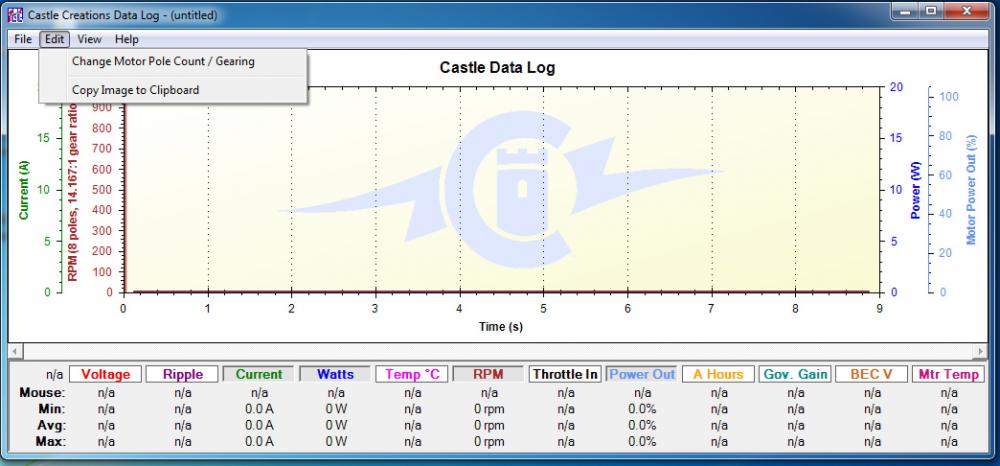
Task: Toggle the BEC V data series
Action: tap(872, 374)
